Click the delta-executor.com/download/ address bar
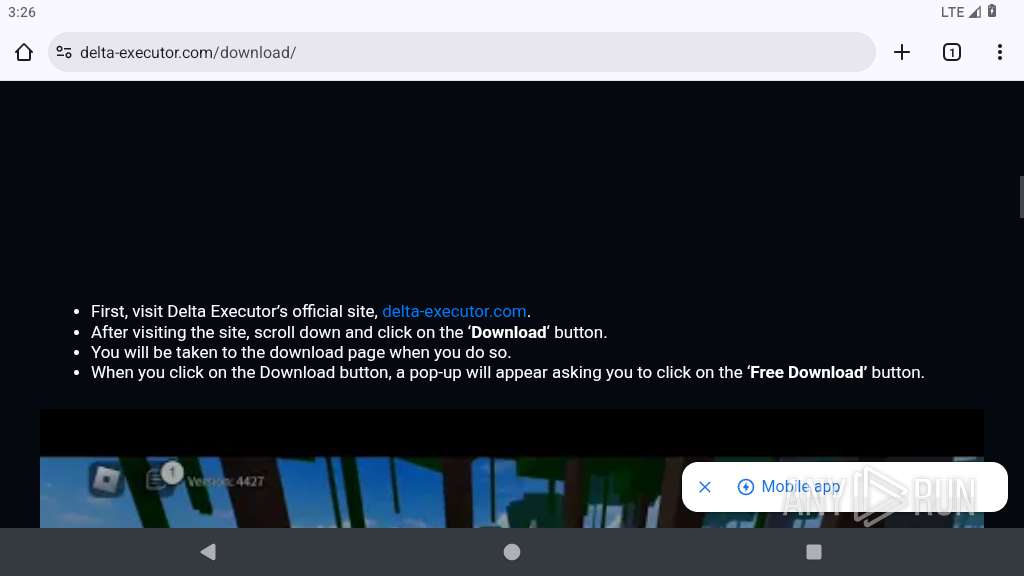The height and width of the screenshot is (576, 1024). click(x=462, y=52)
